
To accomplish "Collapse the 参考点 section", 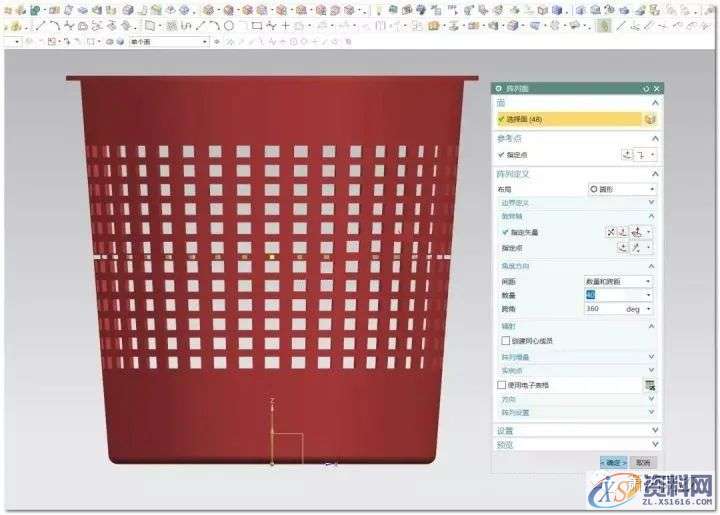I will (x=655, y=138).
